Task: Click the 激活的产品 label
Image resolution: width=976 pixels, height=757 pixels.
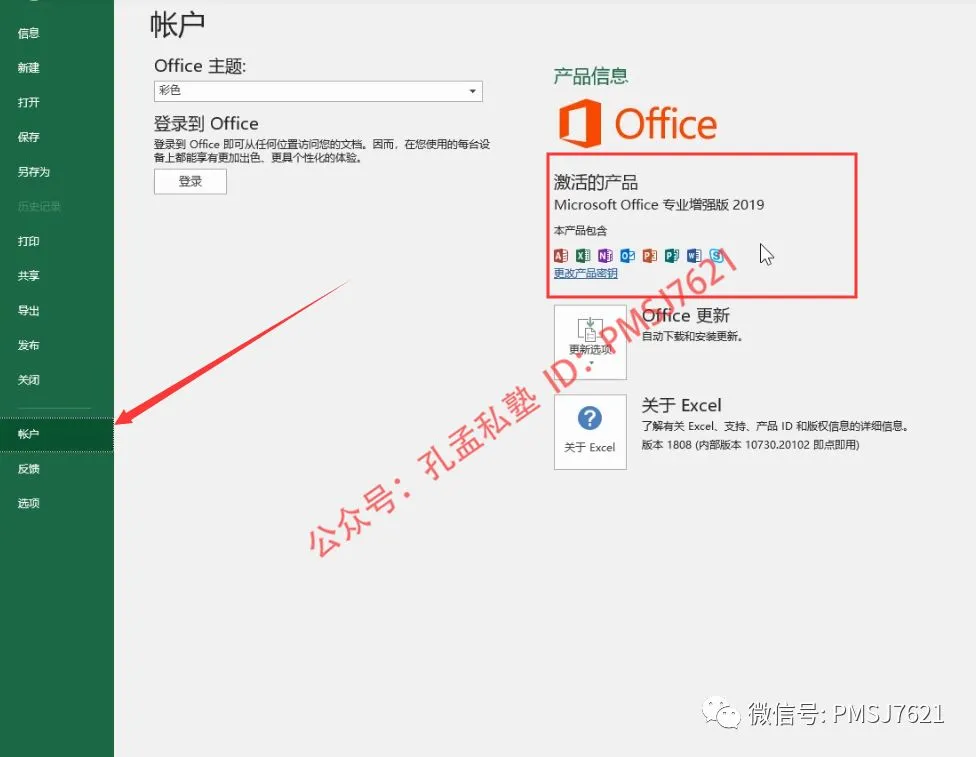Action: tap(596, 182)
